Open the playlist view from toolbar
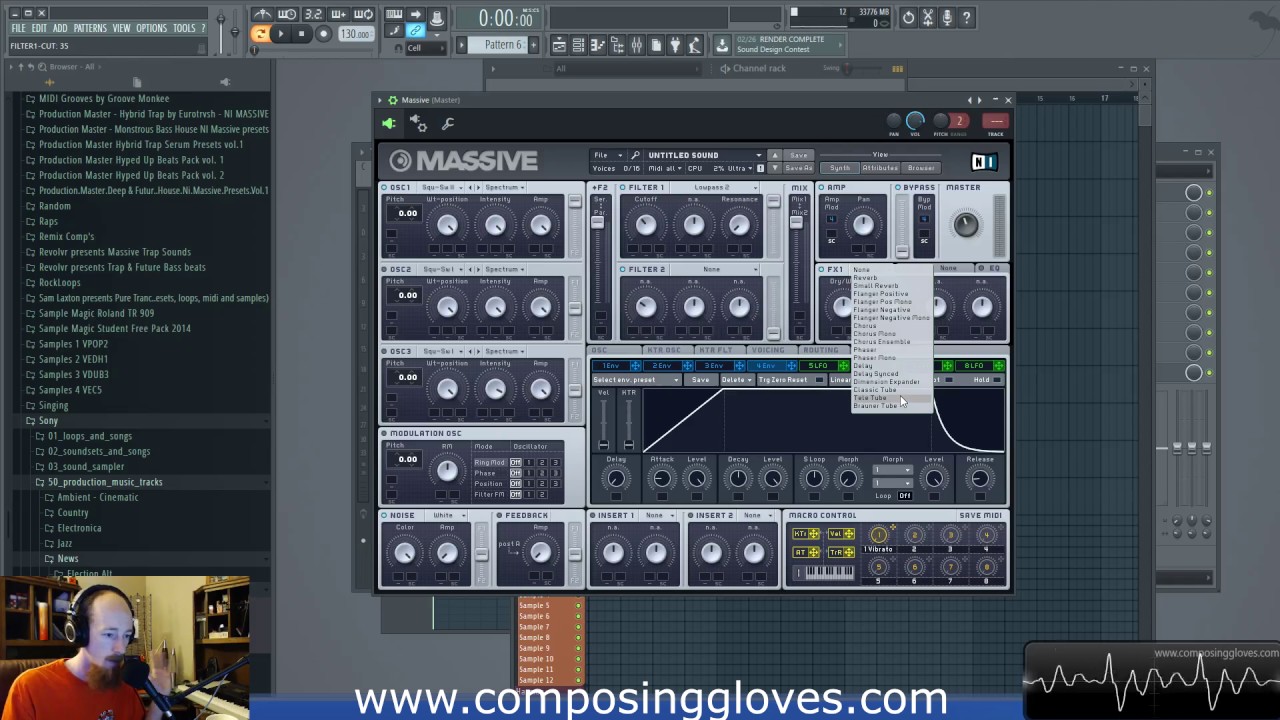This screenshot has width=1280, height=720. coord(559,45)
